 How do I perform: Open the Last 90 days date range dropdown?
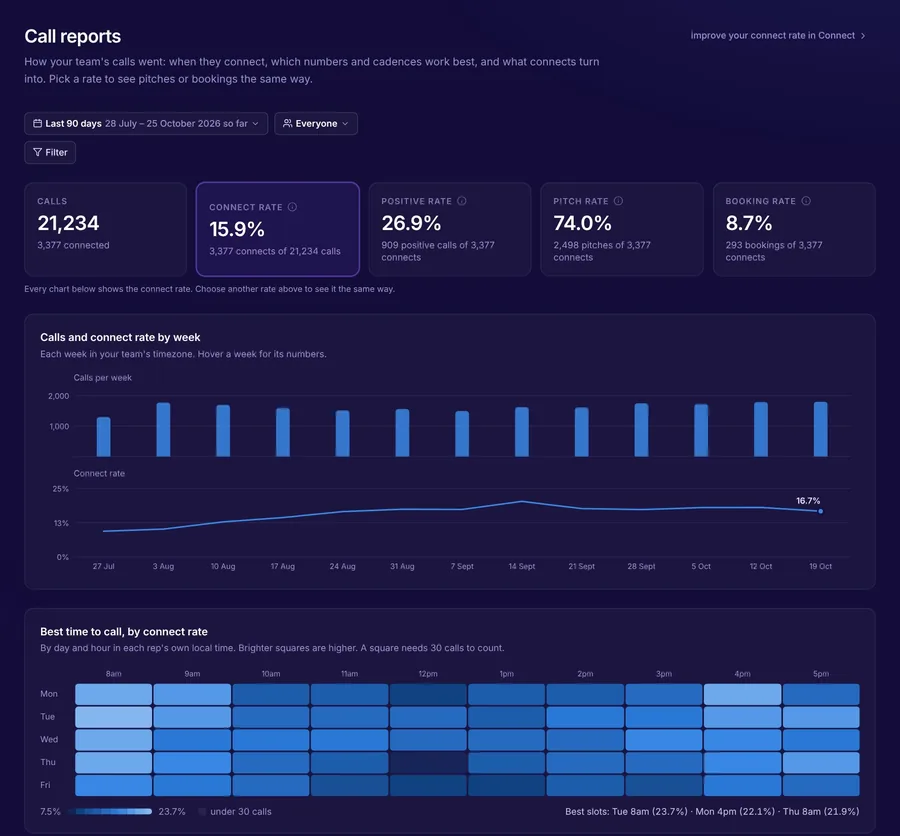click(x=146, y=123)
